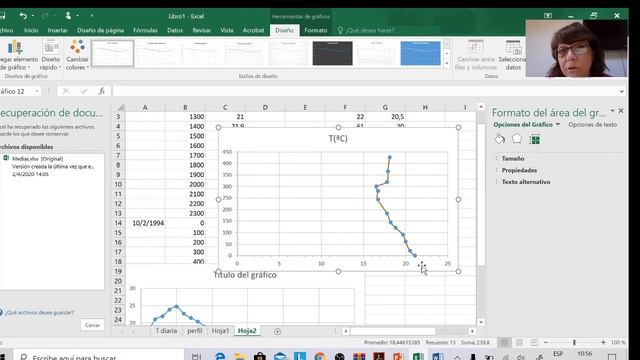Image resolution: width=640 pixels, height=360 pixels.
Task: Expand the Texto alternativo section
Action: tap(526, 182)
